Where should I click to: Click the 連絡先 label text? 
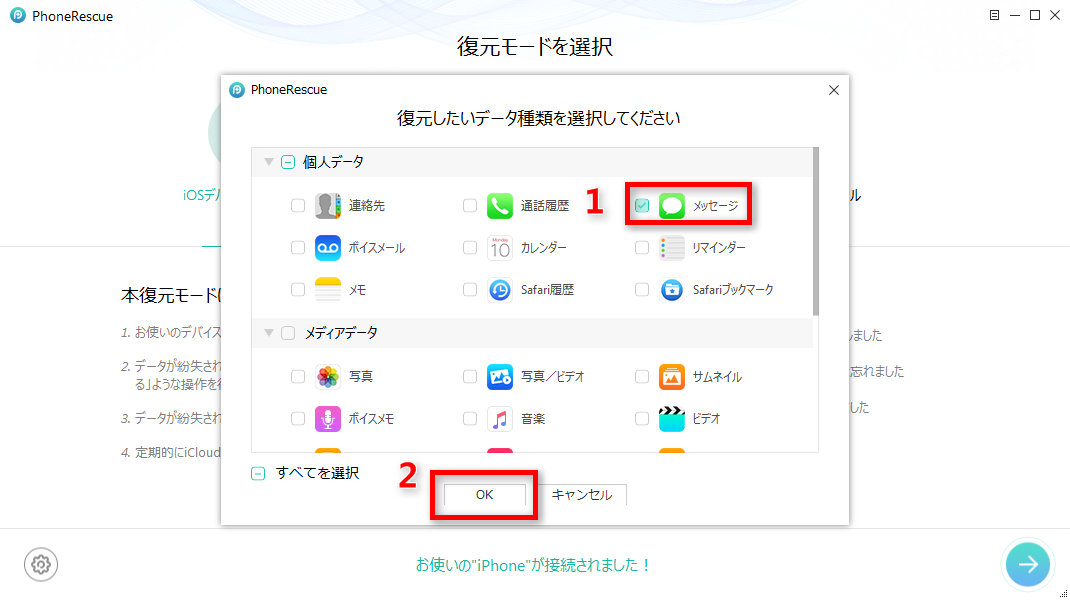tap(367, 205)
